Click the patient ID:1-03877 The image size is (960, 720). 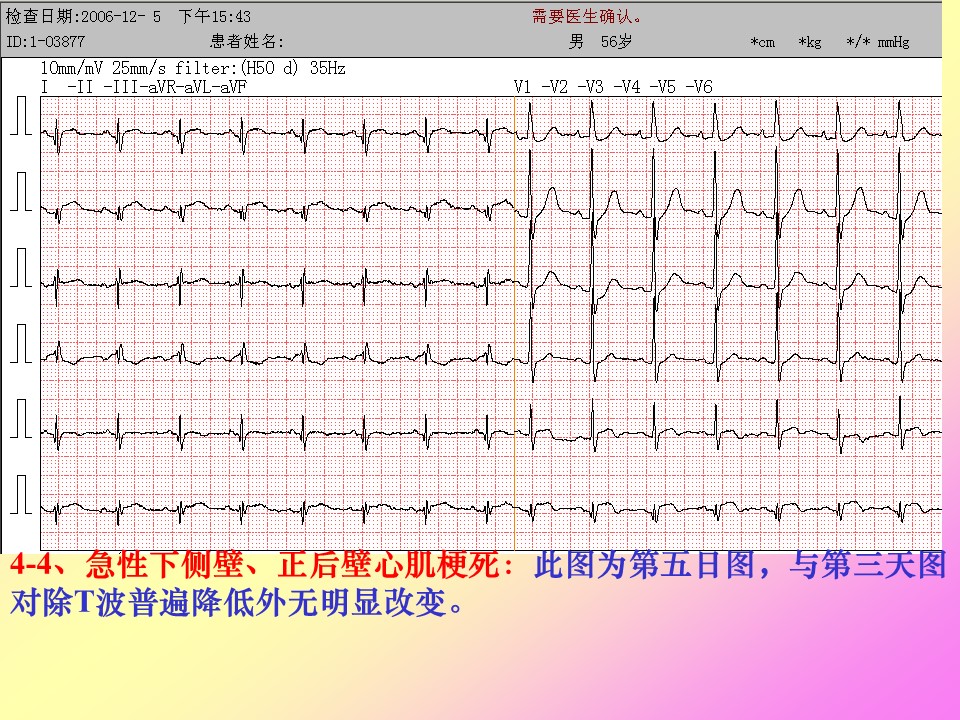coord(45,42)
